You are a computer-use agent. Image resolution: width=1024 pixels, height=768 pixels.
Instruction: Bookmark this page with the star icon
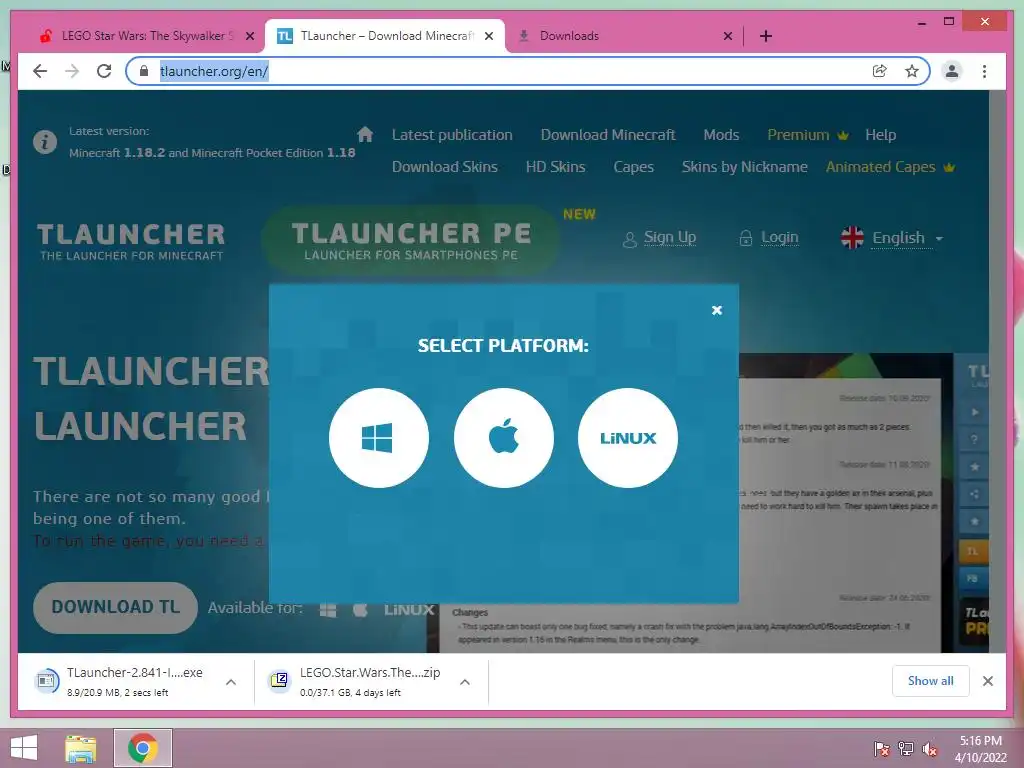(912, 71)
